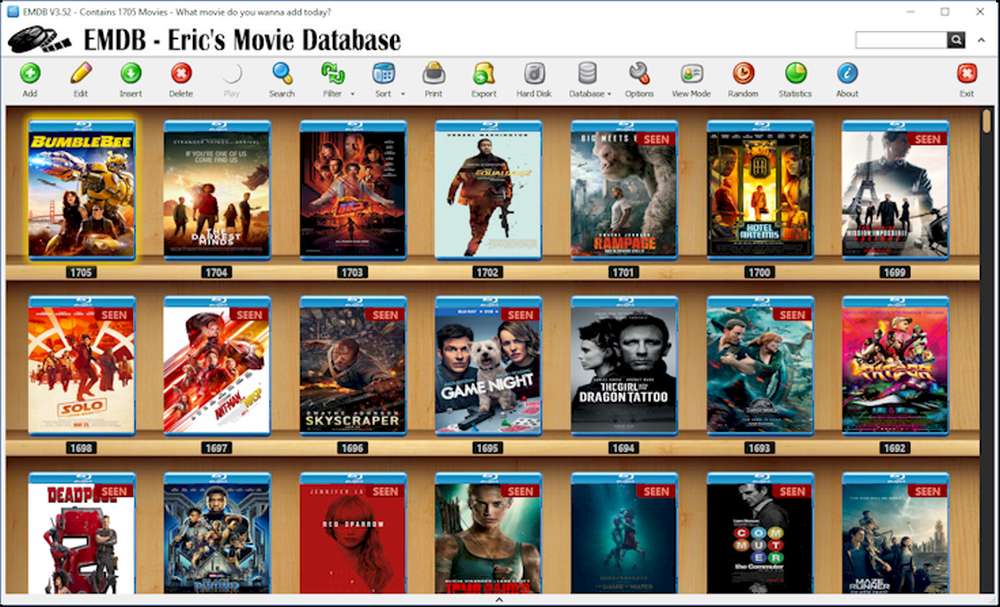Open the About info icon
The image size is (1000, 607).
click(x=847, y=73)
